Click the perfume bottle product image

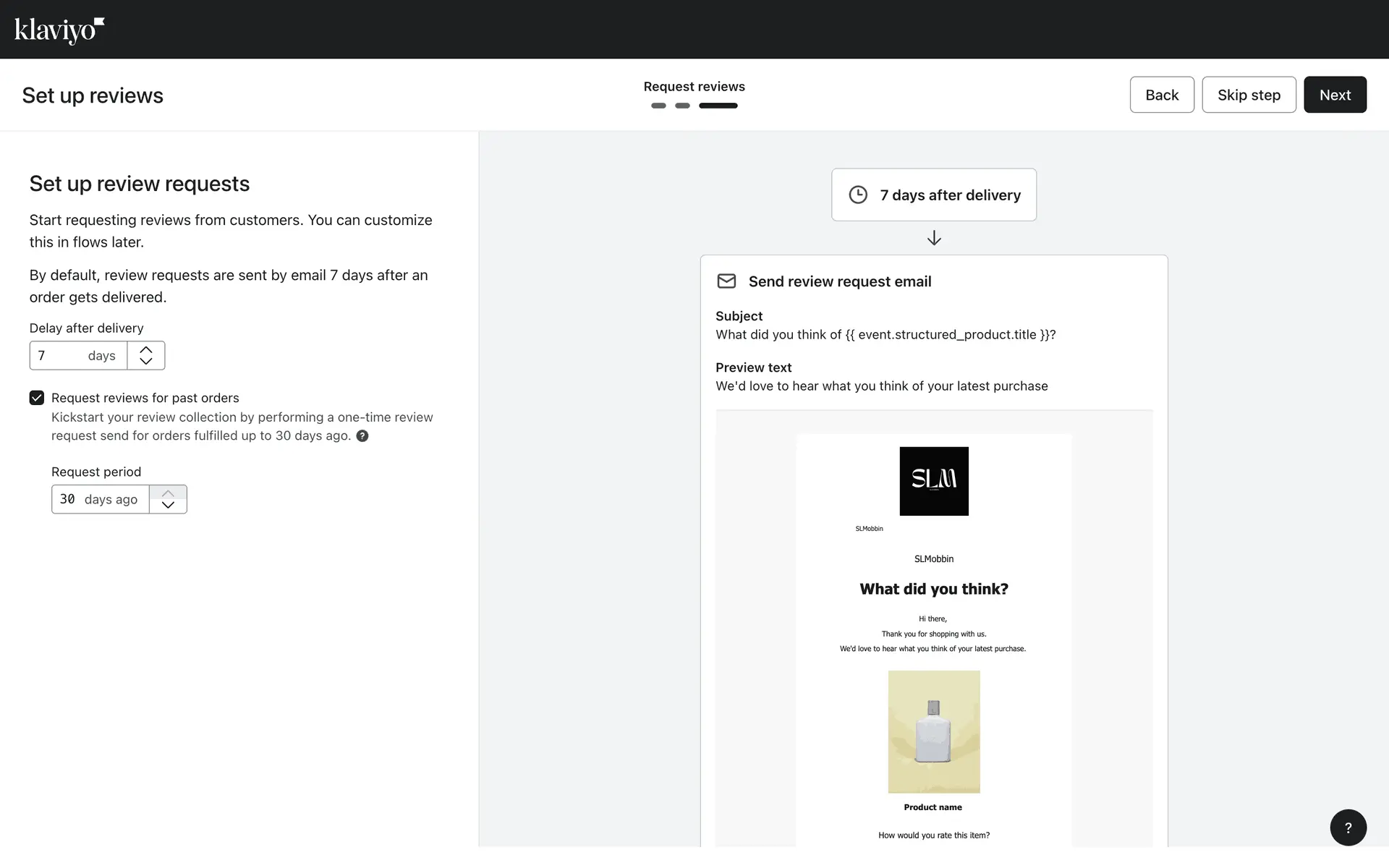pos(933,731)
